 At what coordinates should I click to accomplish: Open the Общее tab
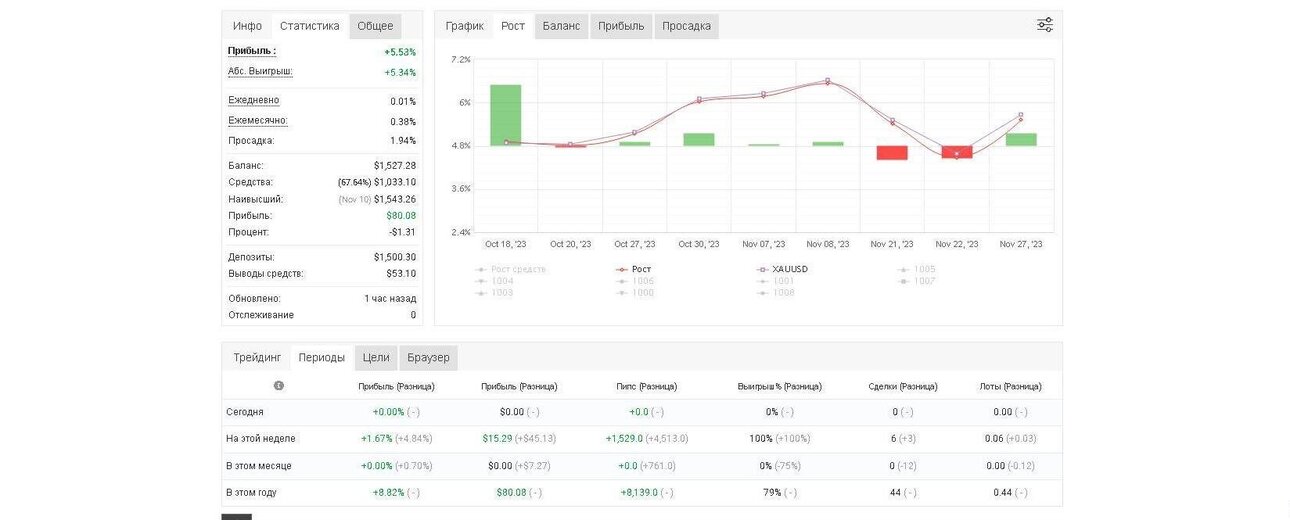click(375, 26)
